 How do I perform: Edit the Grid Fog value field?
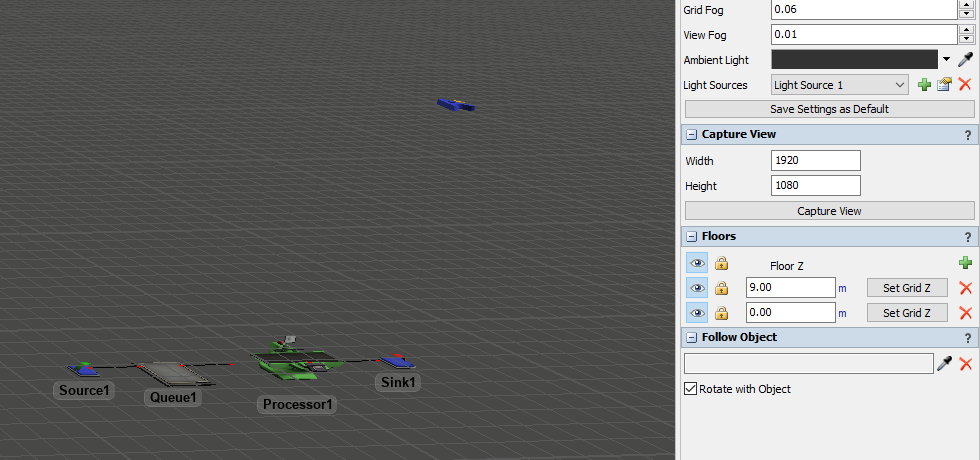click(865, 9)
